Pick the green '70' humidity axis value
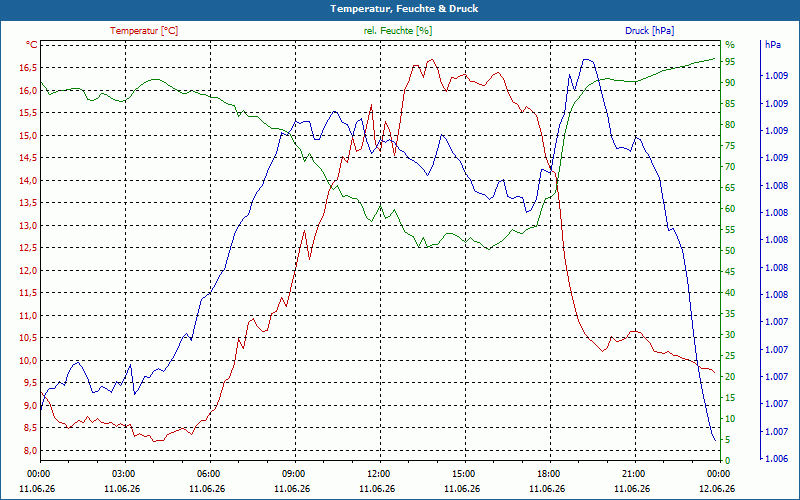The height and width of the screenshot is (500, 800). pyautogui.click(x=730, y=166)
